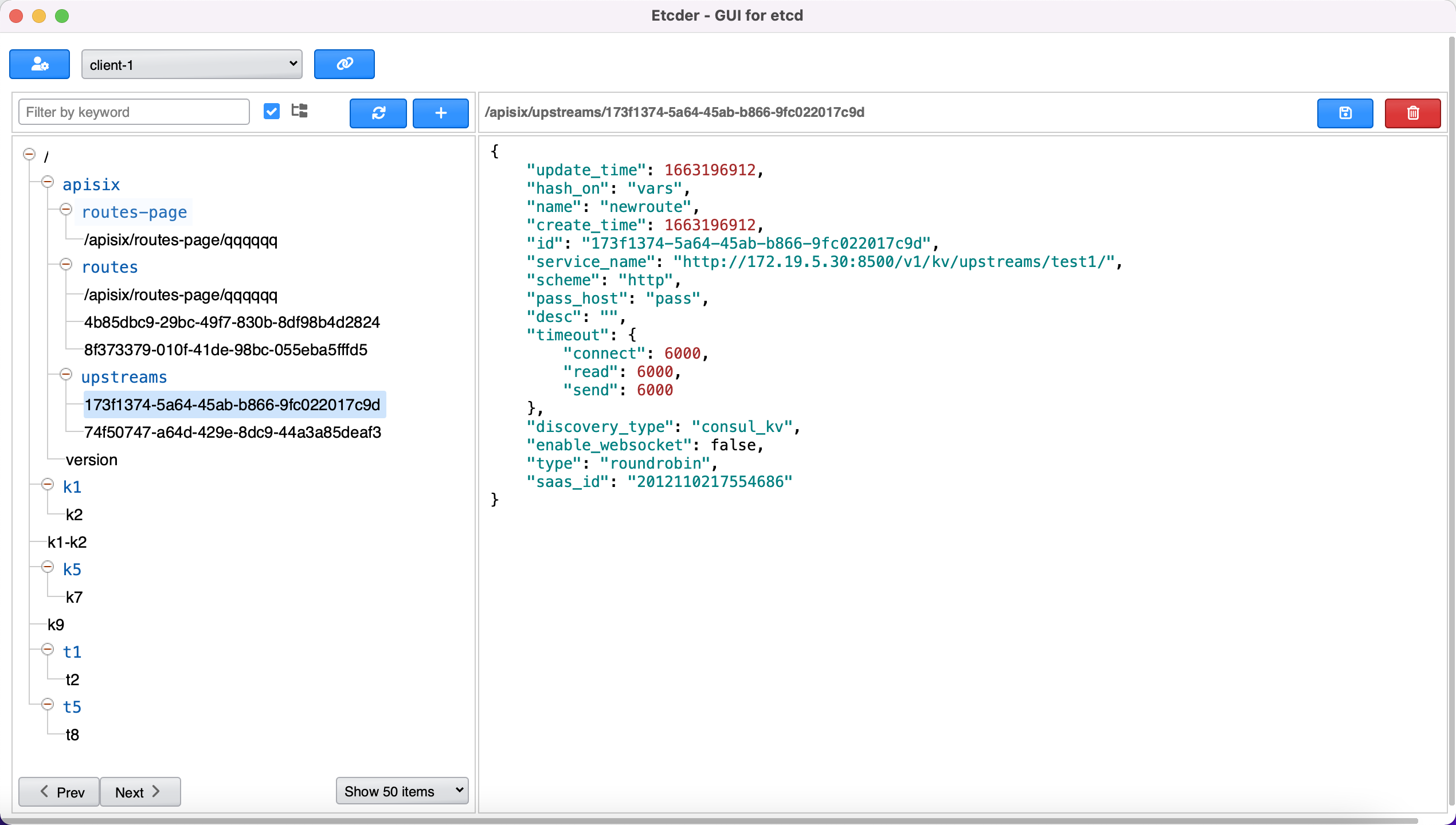Delete the selected key with trash button
This screenshot has height=825, width=1456.
coord(1412,113)
